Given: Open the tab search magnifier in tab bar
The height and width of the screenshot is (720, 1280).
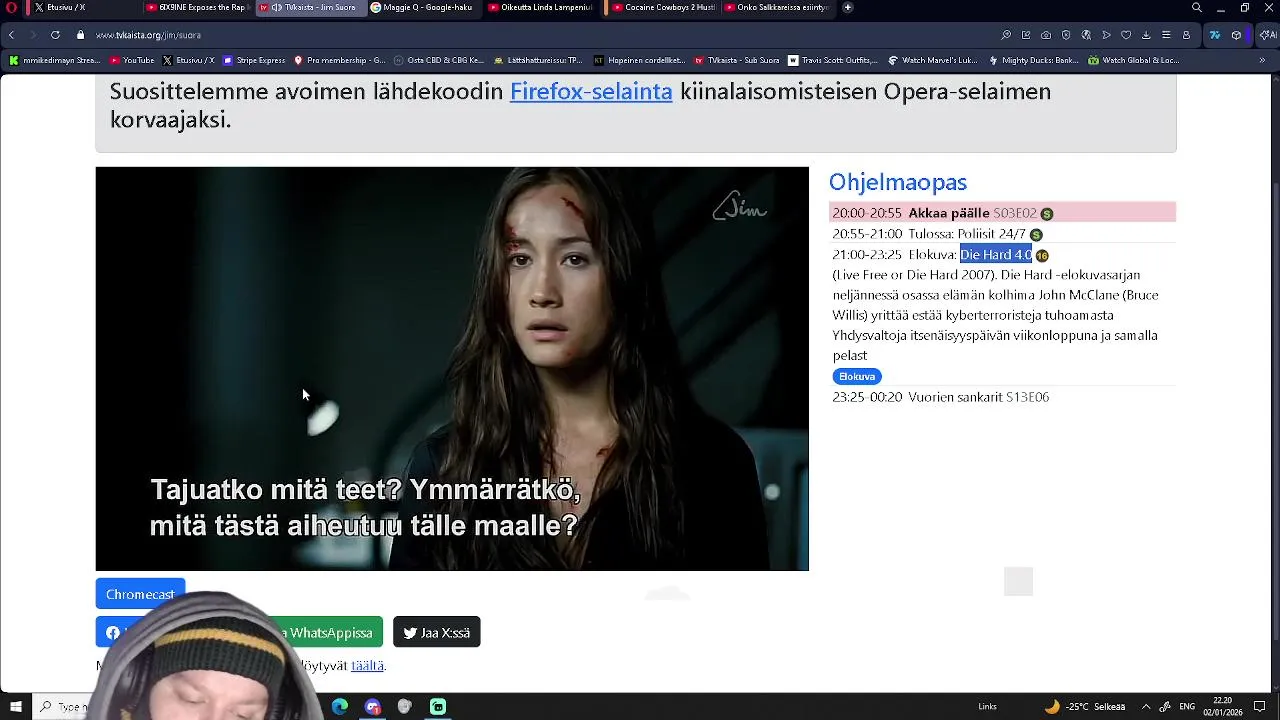Looking at the screenshot, I should click(1197, 8).
